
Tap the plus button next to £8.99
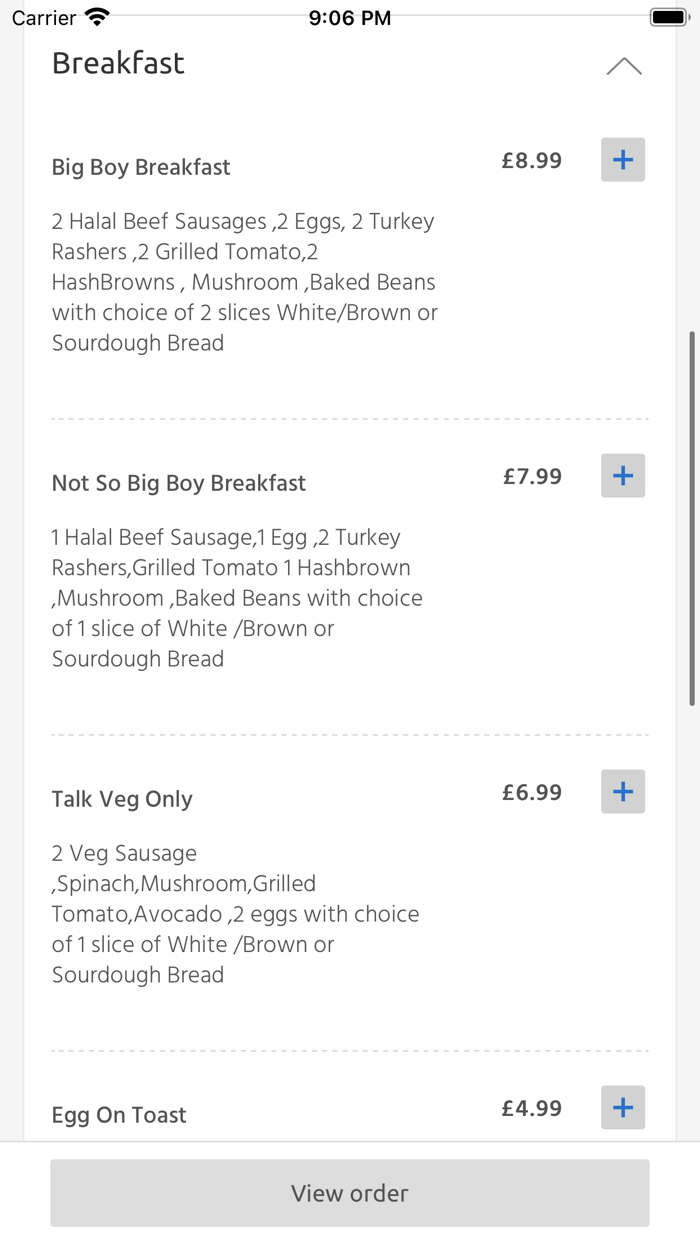pyautogui.click(x=622, y=159)
